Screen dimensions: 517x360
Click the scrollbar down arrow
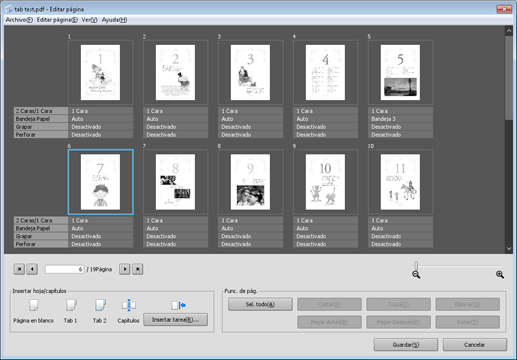coord(509,248)
